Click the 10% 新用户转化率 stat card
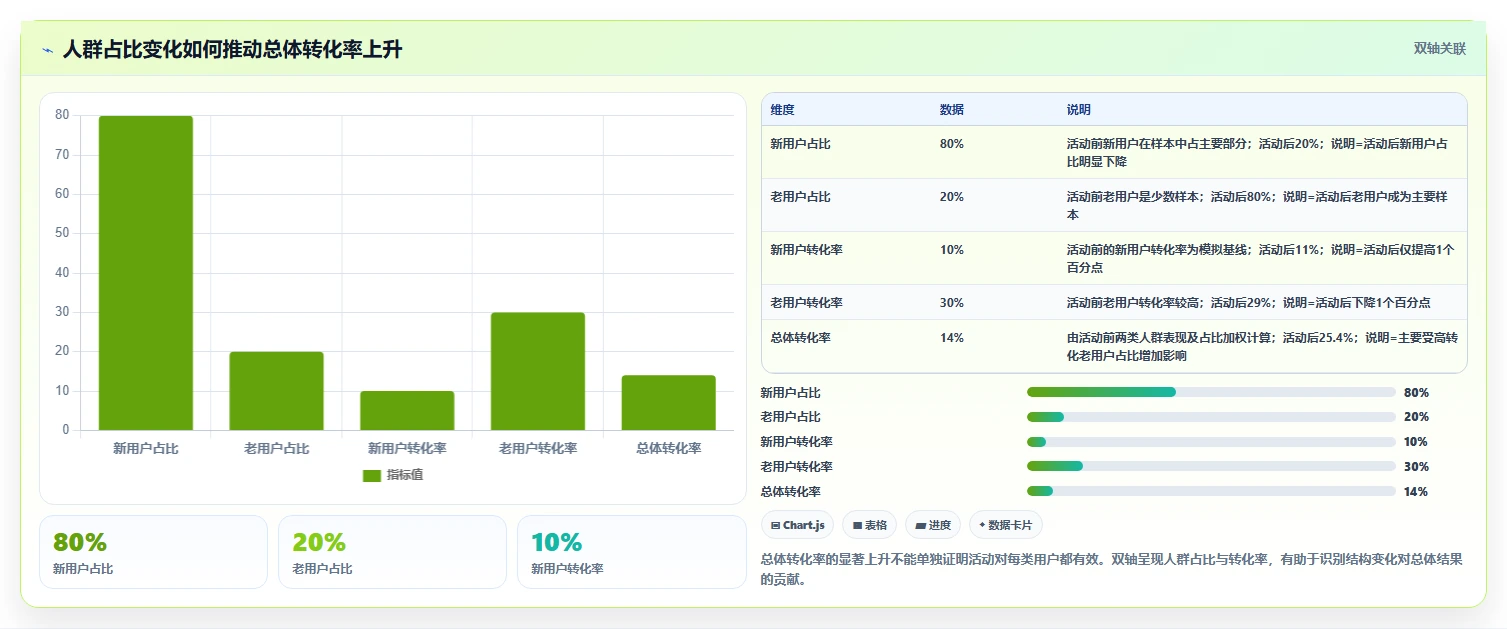The height and width of the screenshot is (629, 1507). click(631, 552)
